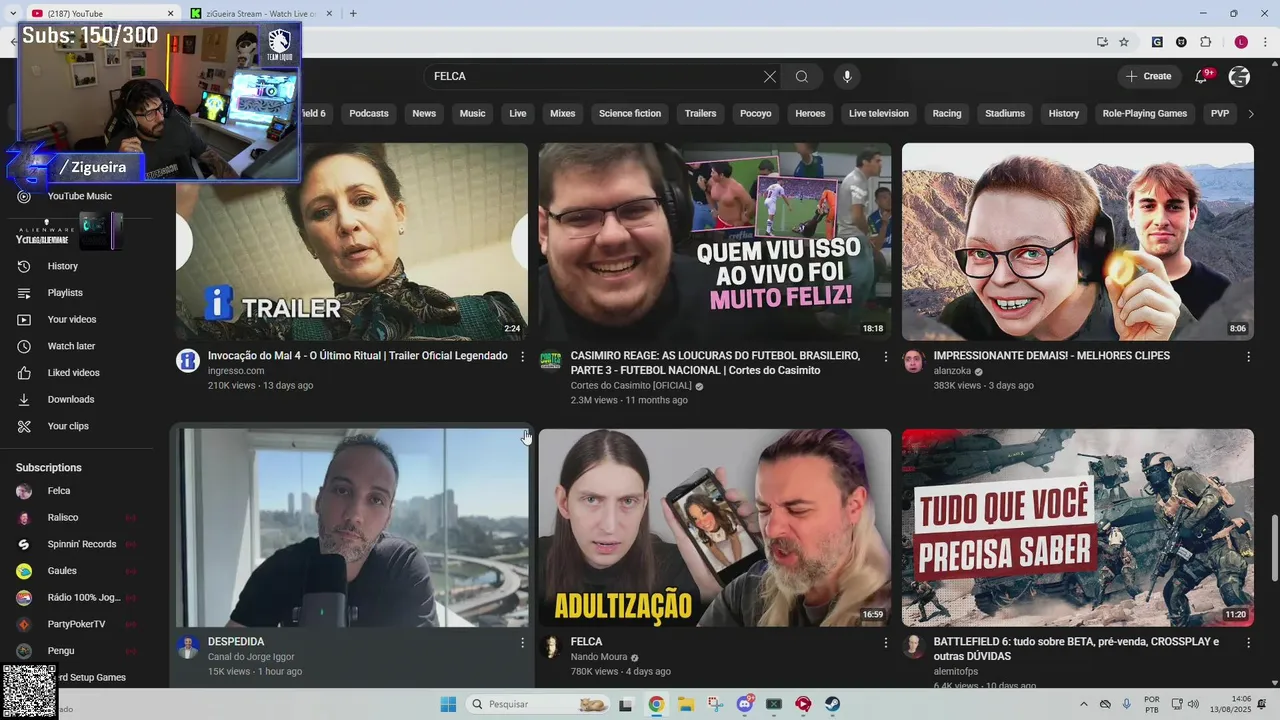
Task: Open options for BATTLEFIELD 6 video
Action: [x=1248, y=643]
